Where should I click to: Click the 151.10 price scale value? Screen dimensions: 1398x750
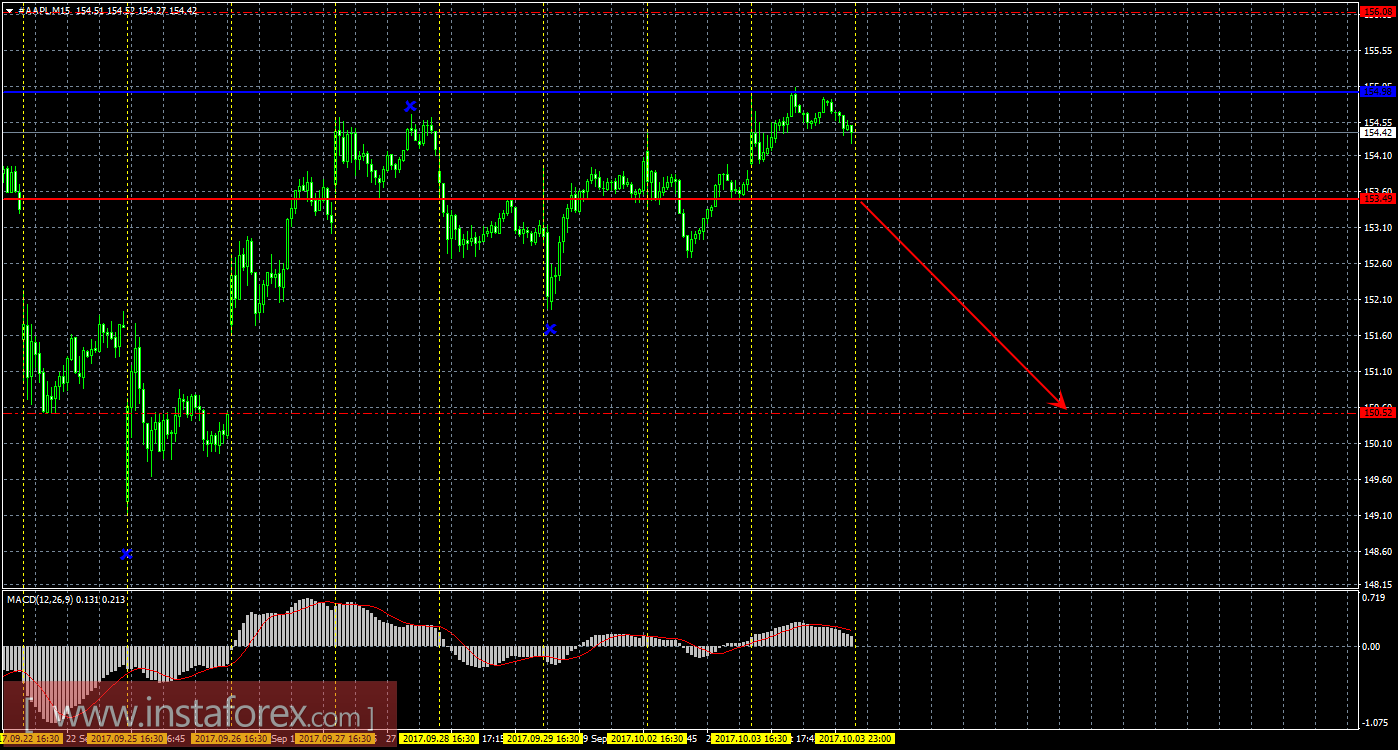[1378, 372]
